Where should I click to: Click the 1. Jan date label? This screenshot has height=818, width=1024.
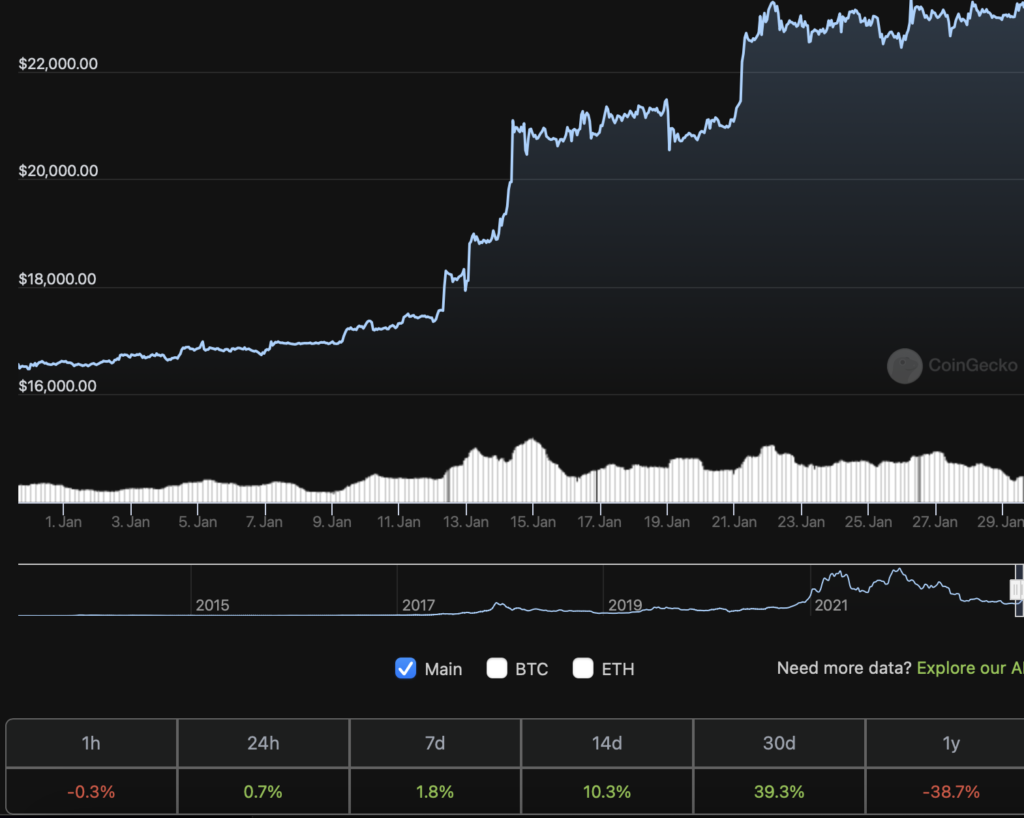[x=63, y=522]
